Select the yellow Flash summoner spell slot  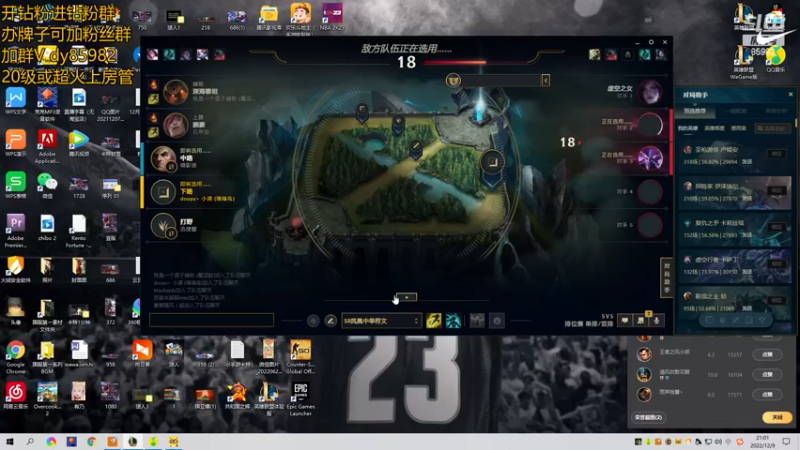tap(434, 320)
